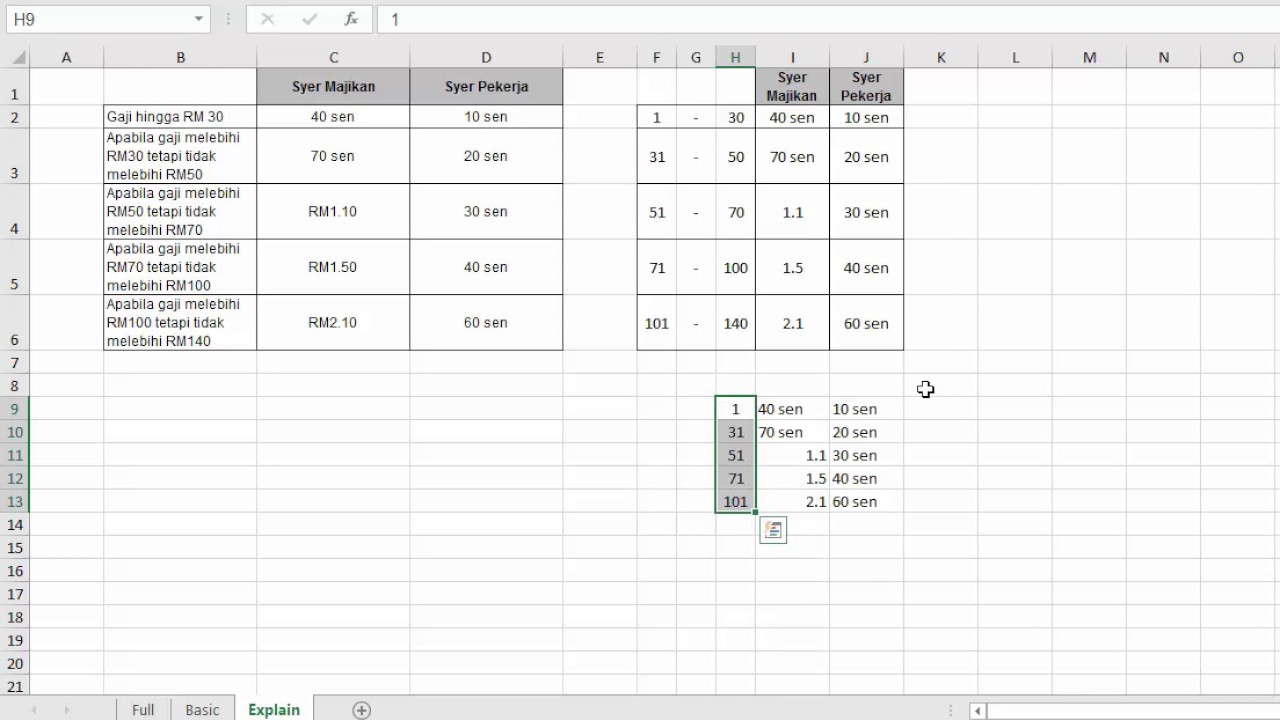The height and width of the screenshot is (720, 1280).
Task: Select column K header
Action: pyautogui.click(x=941, y=58)
